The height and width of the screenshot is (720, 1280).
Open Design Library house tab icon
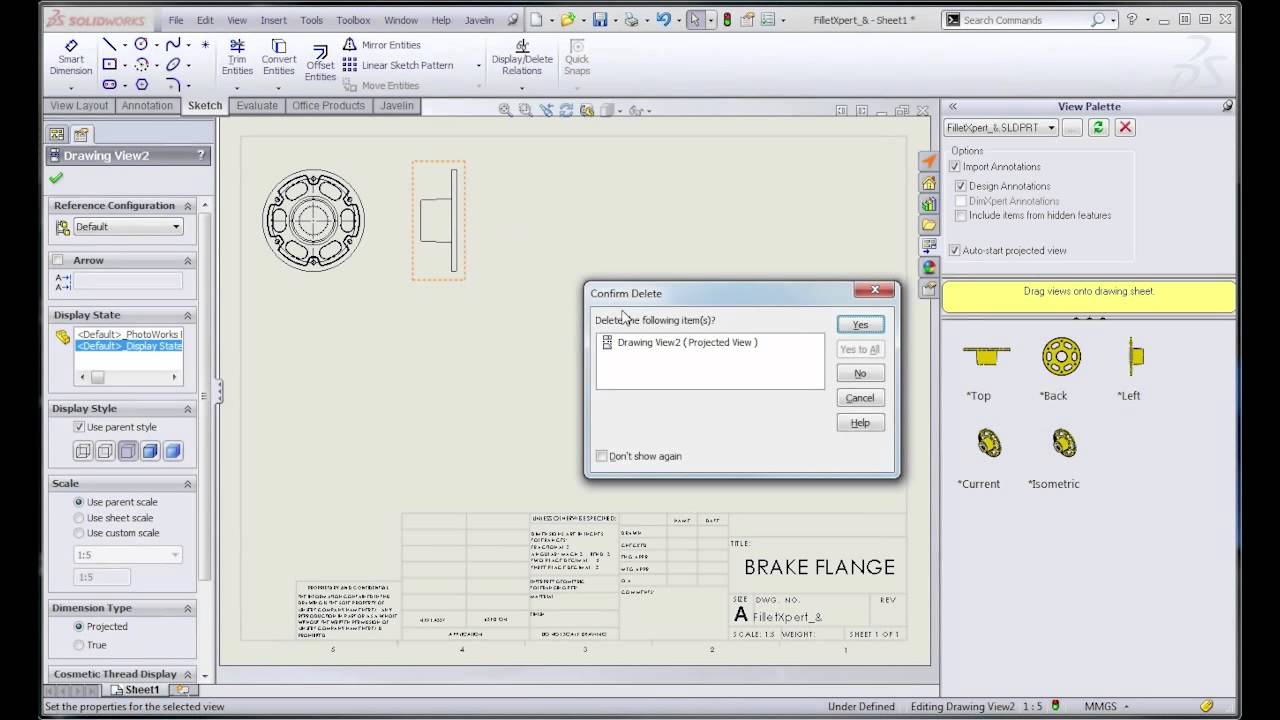click(929, 183)
